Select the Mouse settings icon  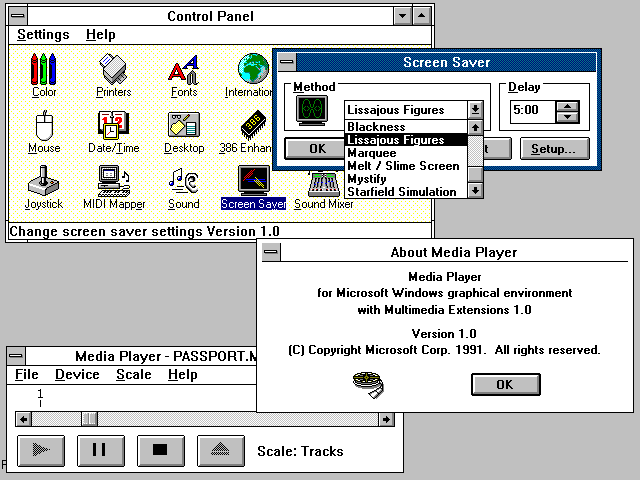[x=44, y=128]
